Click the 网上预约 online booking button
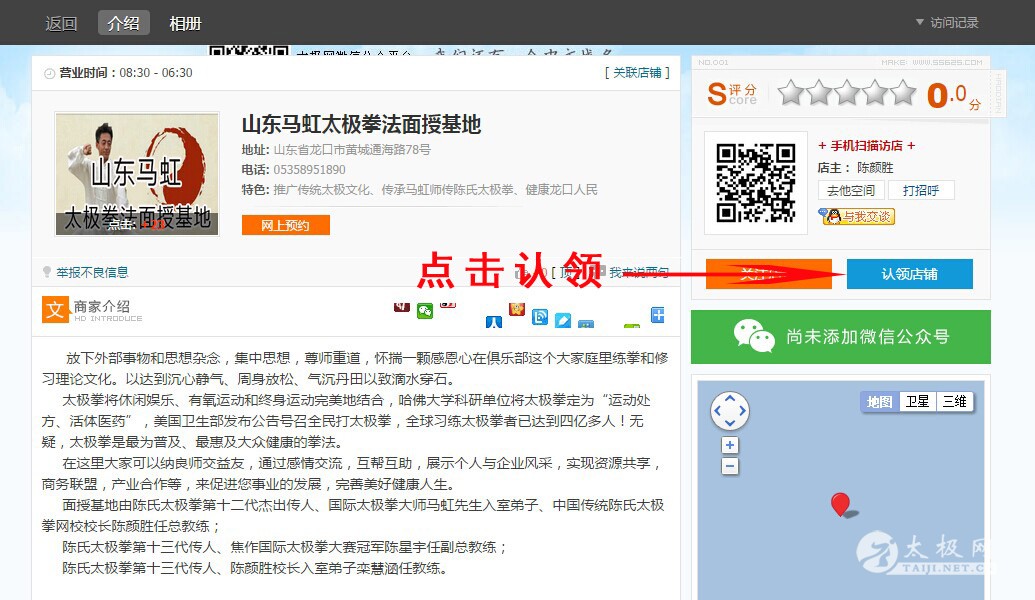This screenshot has width=1035, height=600. [x=285, y=225]
